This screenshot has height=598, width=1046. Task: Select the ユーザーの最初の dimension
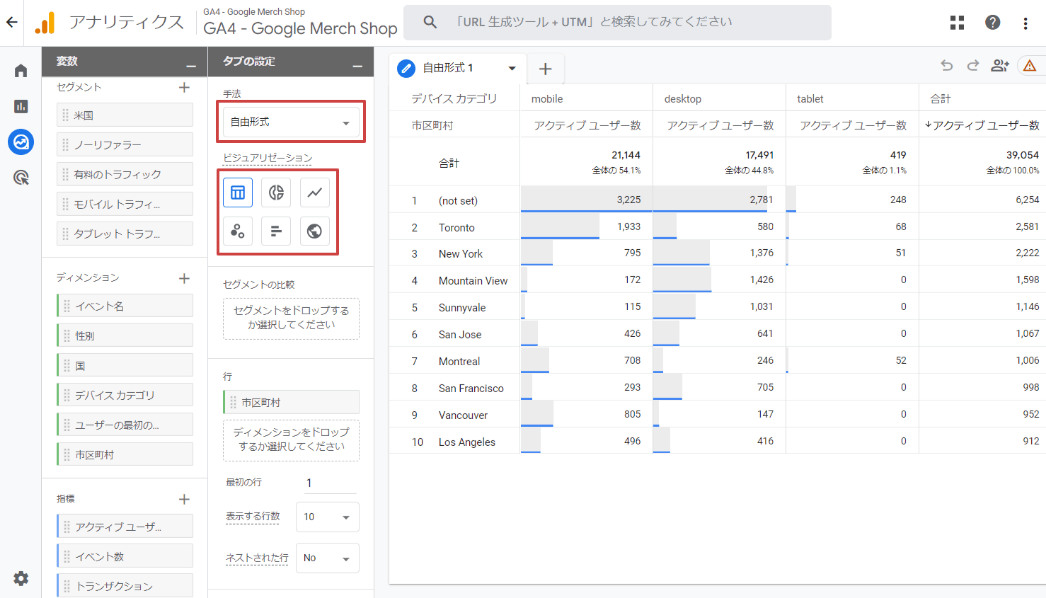[x=125, y=425]
